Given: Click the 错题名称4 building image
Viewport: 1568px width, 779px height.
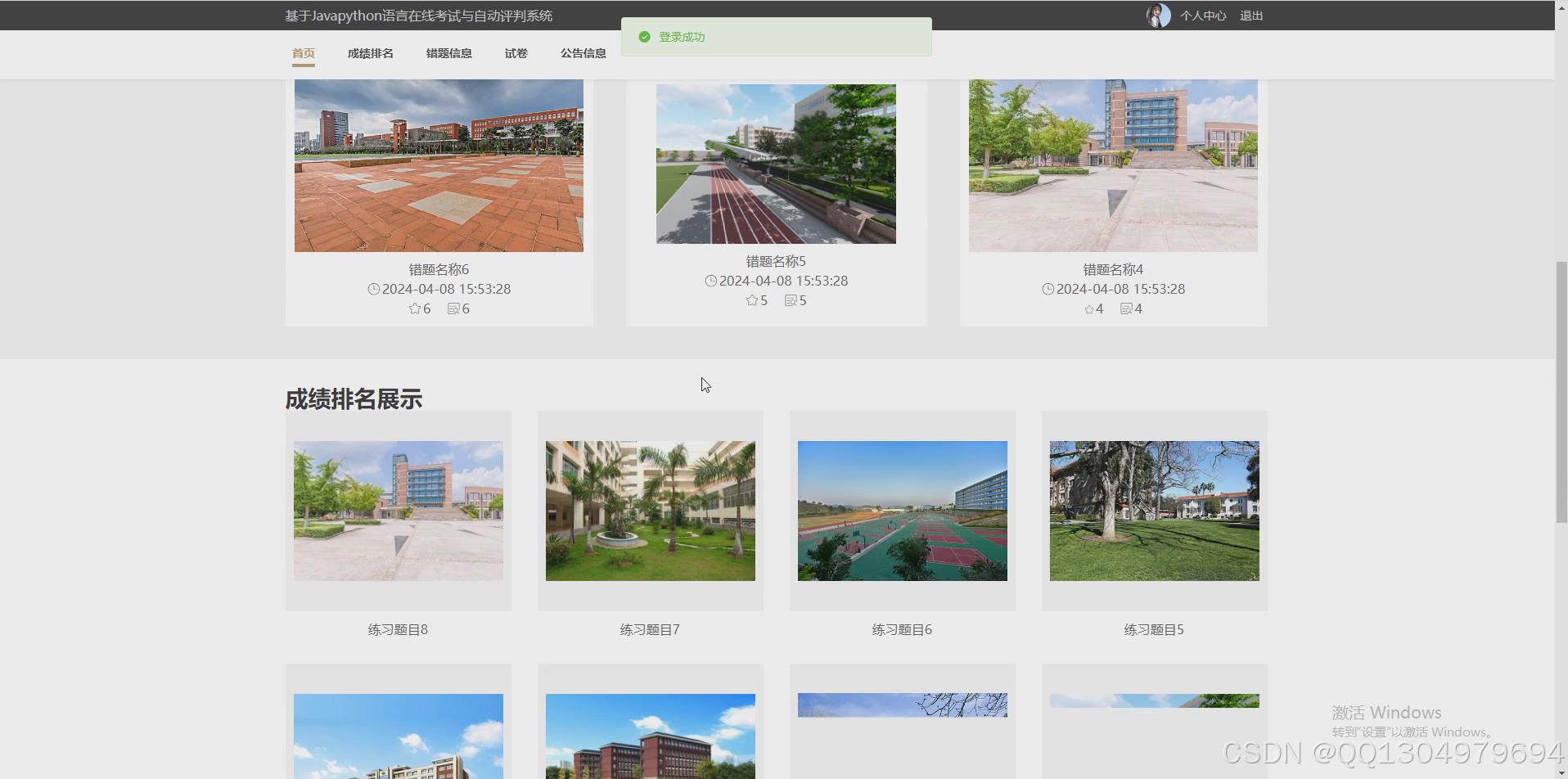Looking at the screenshot, I should click(x=1113, y=165).
